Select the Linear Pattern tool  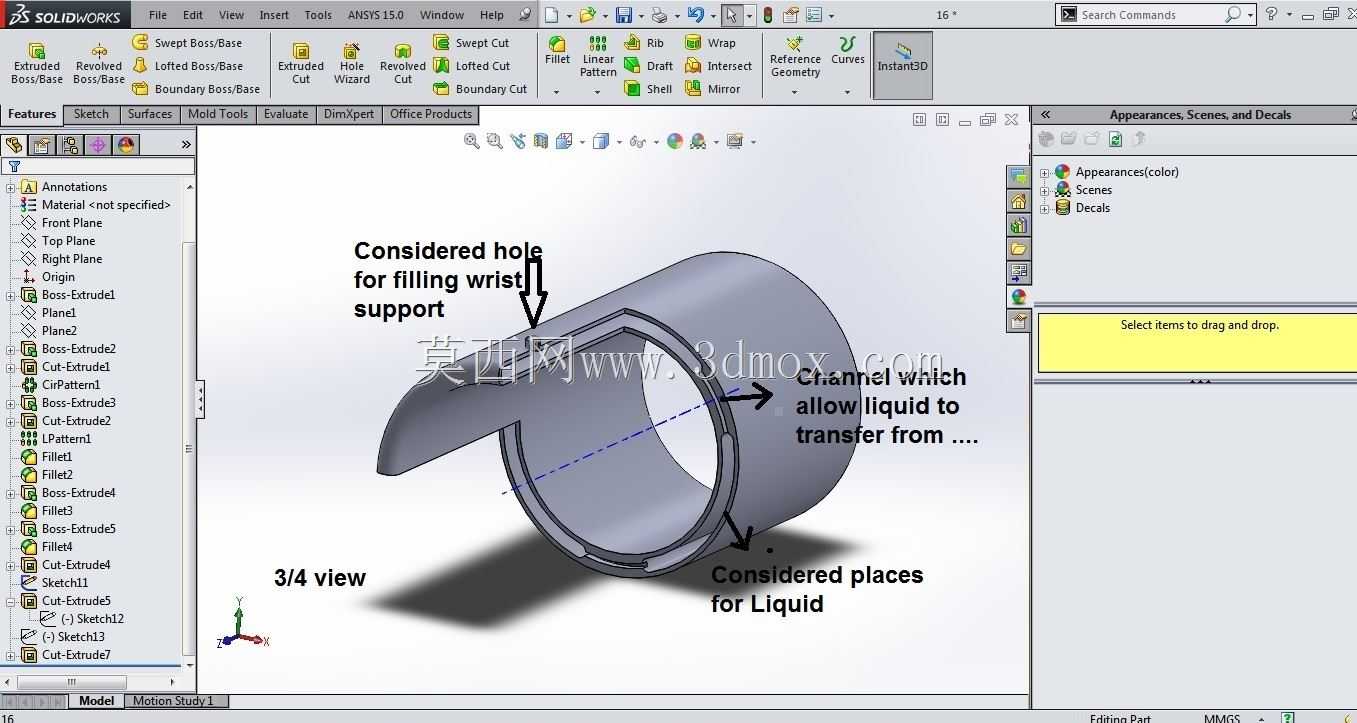(x=598, y=57)
